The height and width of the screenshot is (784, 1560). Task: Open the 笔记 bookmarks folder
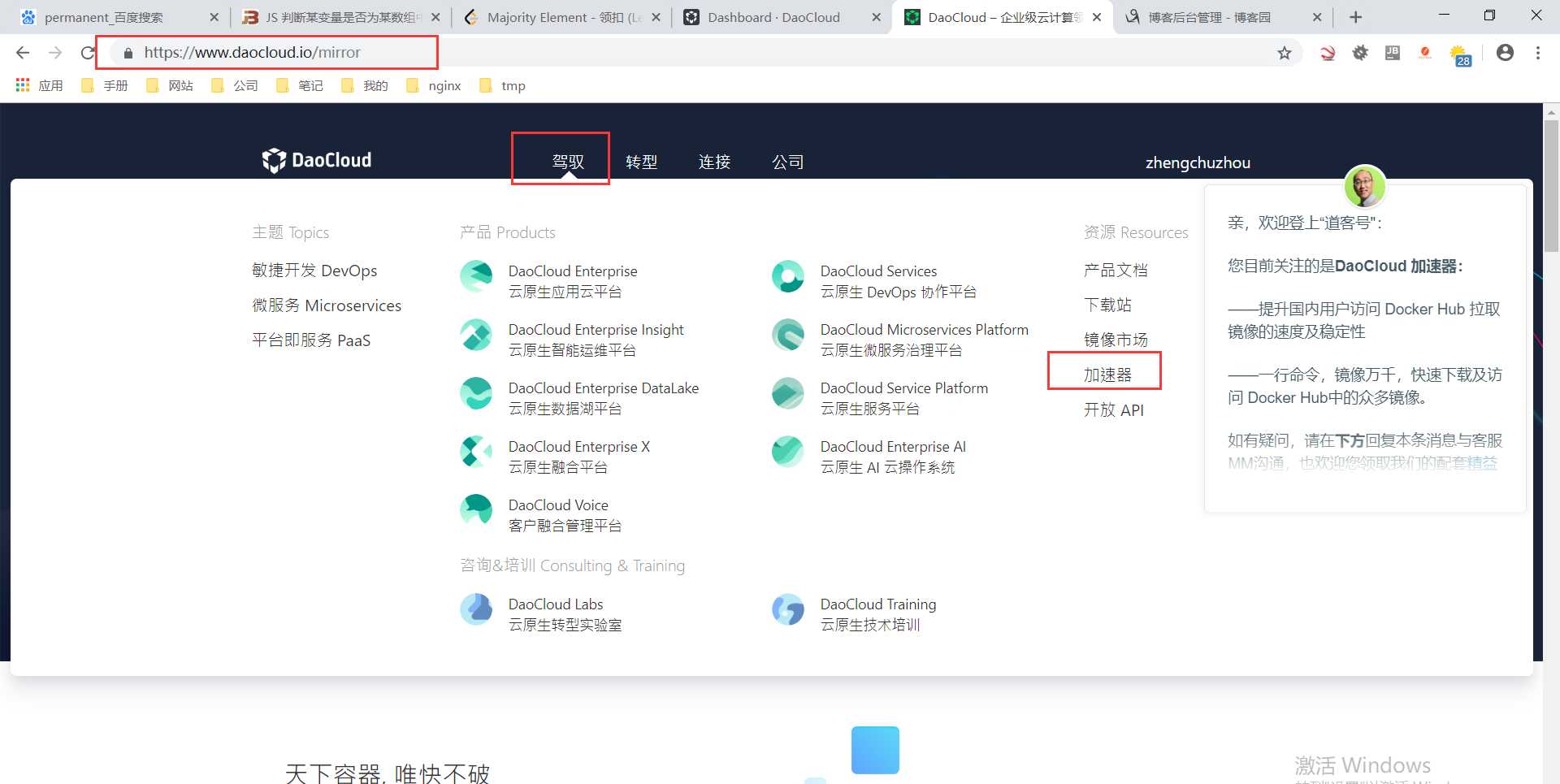coord(301,85)
